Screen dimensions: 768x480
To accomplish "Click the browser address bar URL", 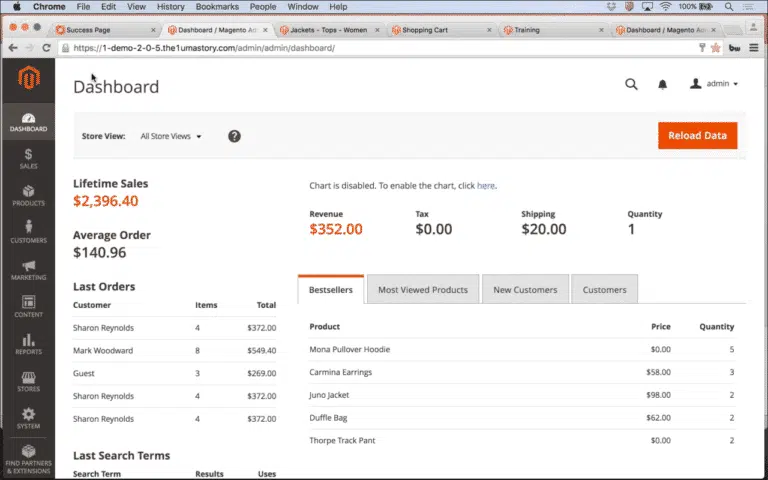I will [x=300, y=48].
